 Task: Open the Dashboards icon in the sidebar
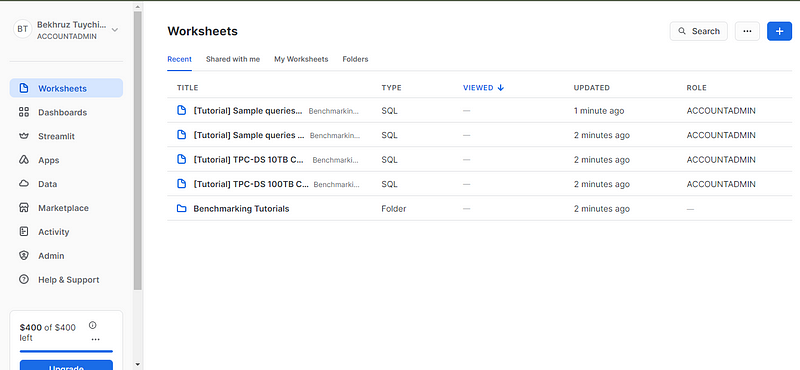(24, 112)
